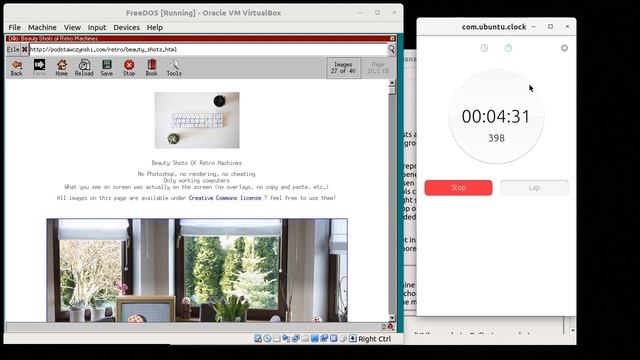
Task: Open the VirtualBox File menu
Action: coord(14,27)
